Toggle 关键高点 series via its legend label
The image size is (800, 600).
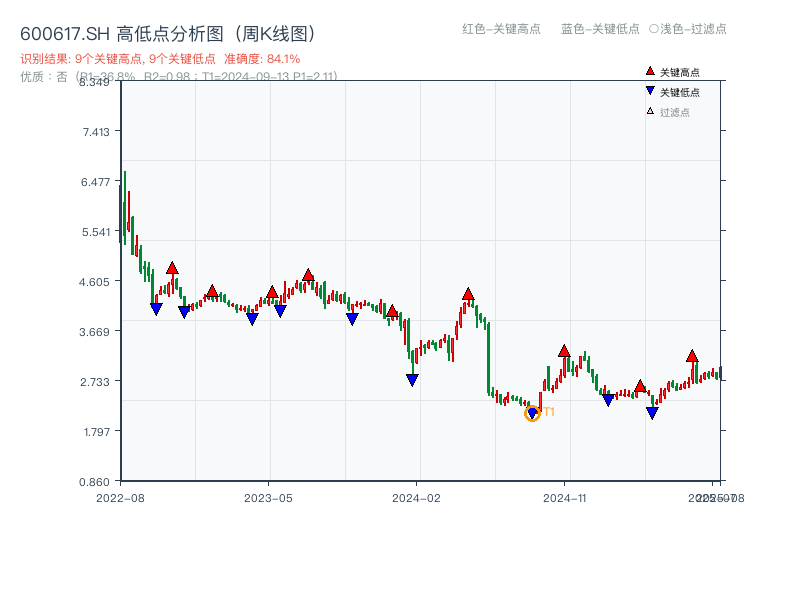[x=680, y=73]
